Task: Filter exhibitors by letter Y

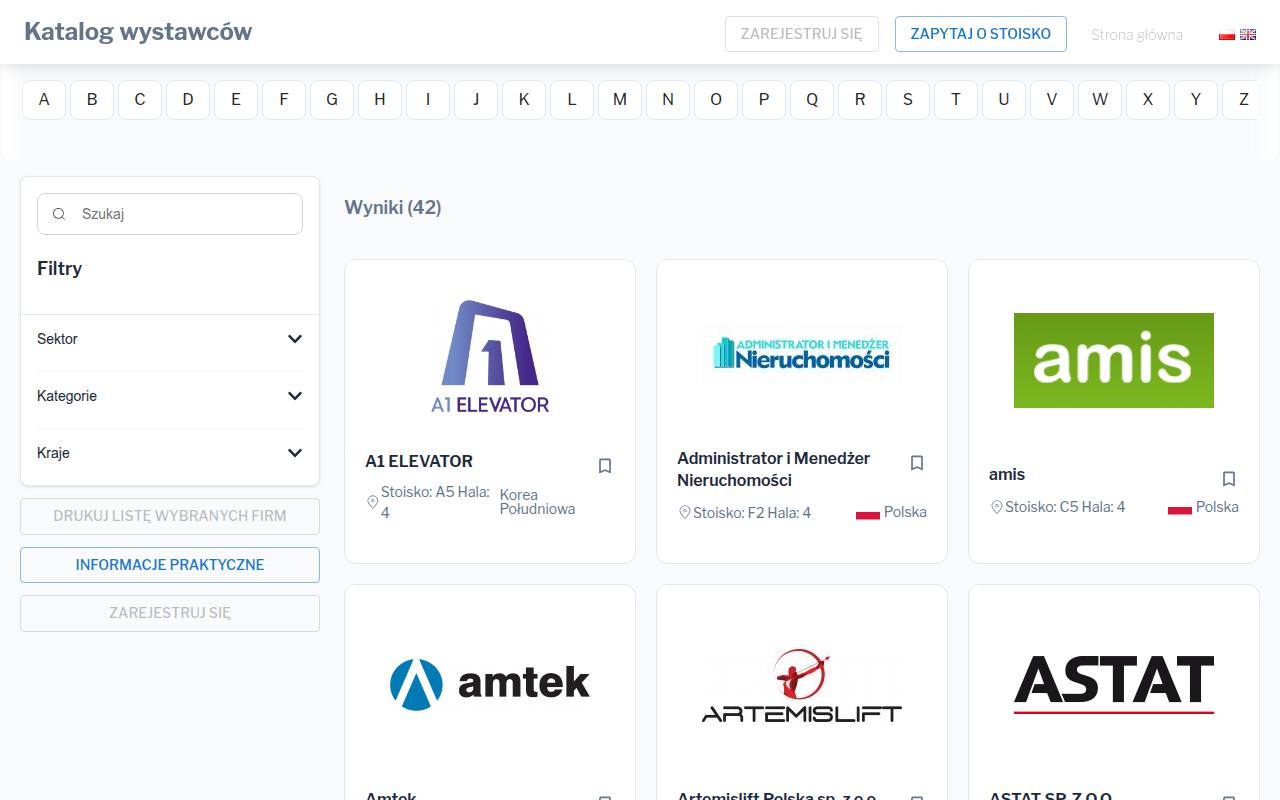Action: [1196, 100]
